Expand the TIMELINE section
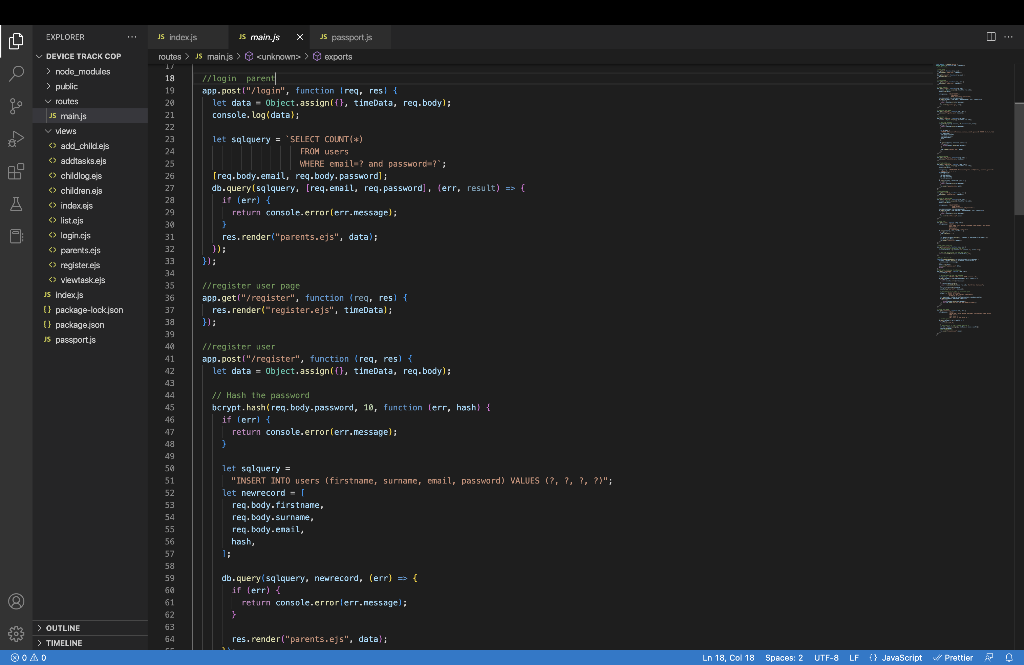The width and height of the screenshot is (1024, 665). (x=64, y=643)
